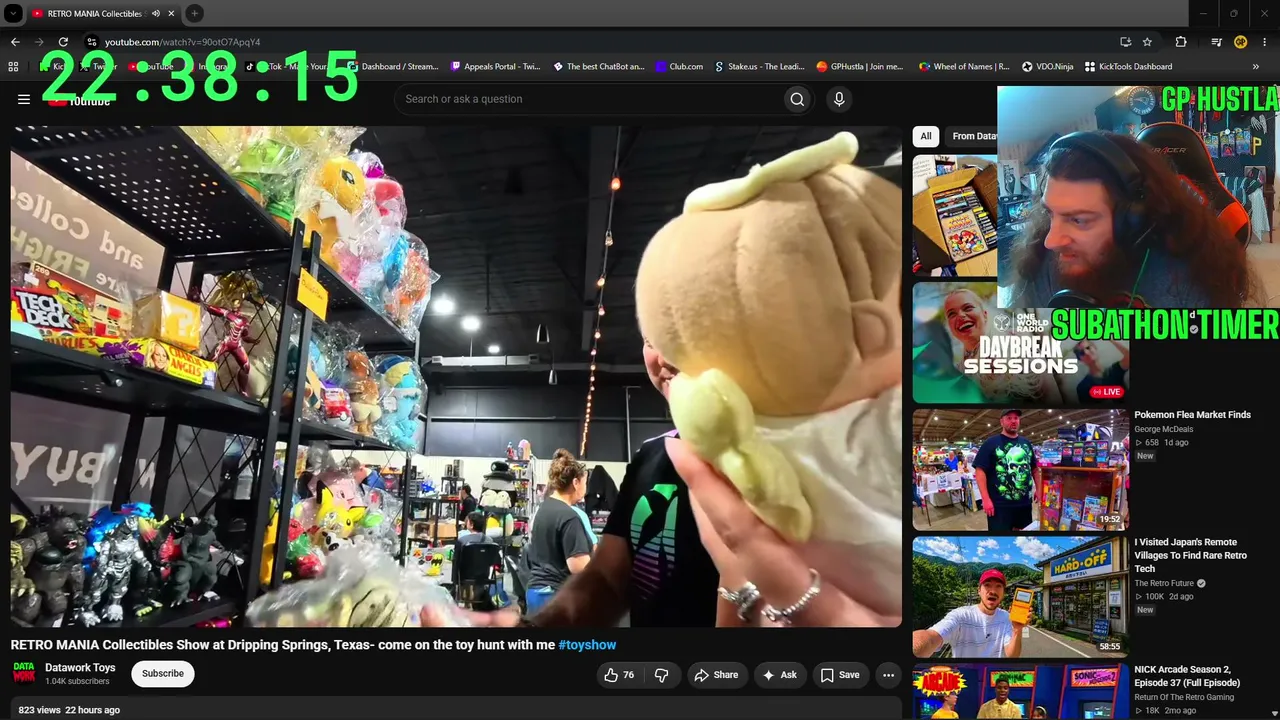This screenshot has width=1280, height=720.
Task: Start voice search with the microphone
Action: pyautogui.click(x=839, y=99)
